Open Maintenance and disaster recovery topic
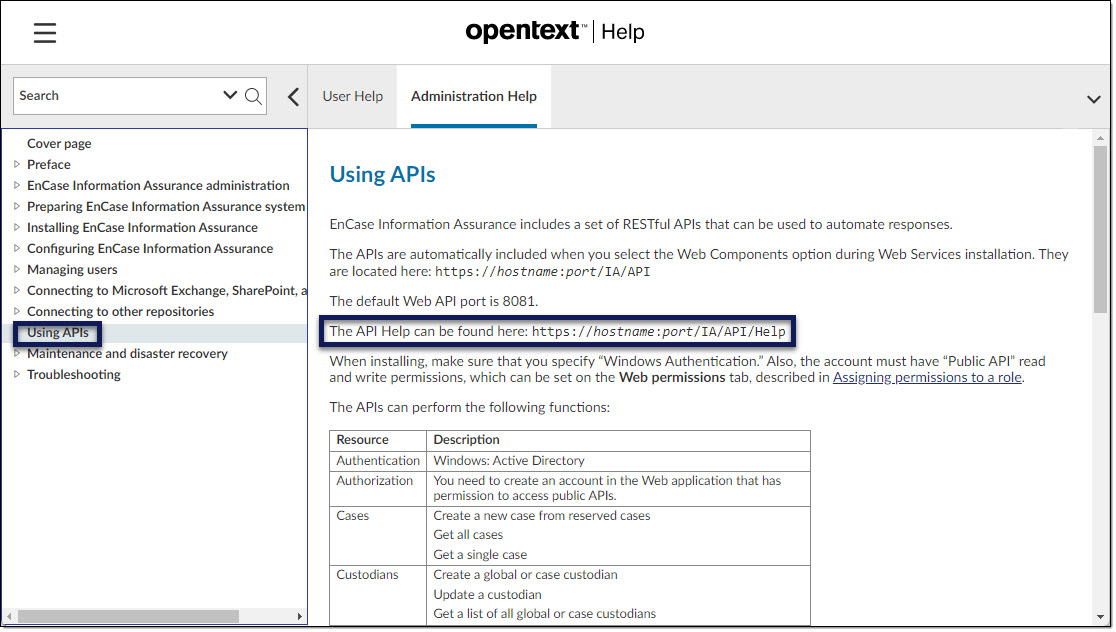 127,353
